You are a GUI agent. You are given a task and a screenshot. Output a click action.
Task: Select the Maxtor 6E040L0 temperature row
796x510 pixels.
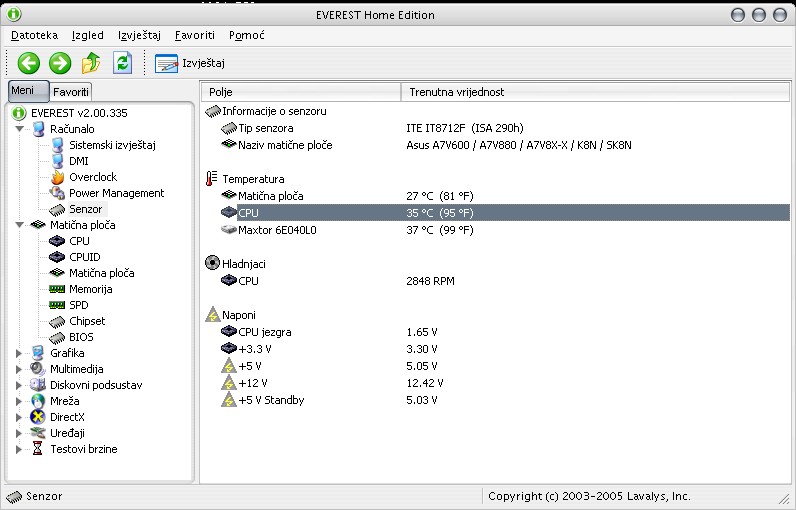(x=277, y=229)
